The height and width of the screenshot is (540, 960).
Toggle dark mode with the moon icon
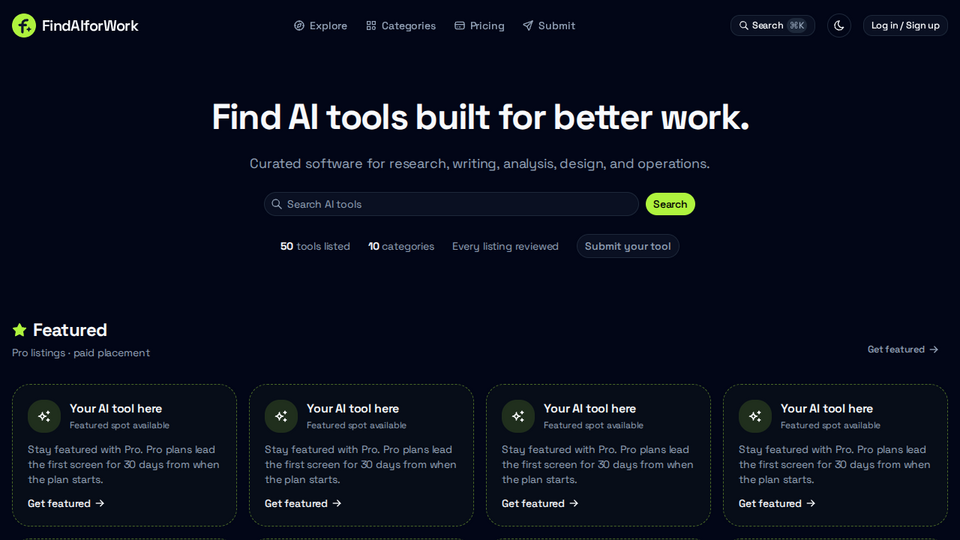[839, 26]
